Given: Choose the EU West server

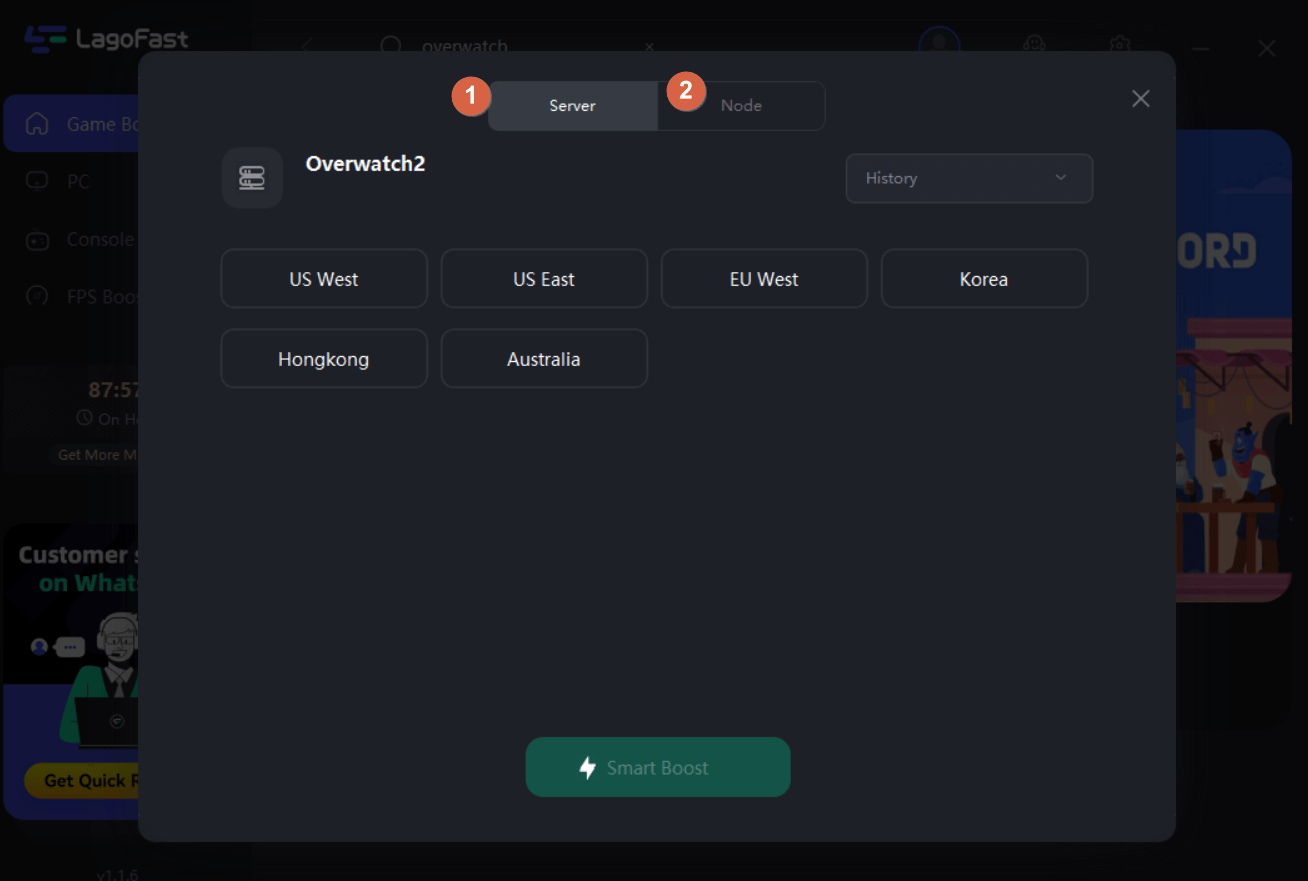Looking at the screenshot, I should tap(764, 279).
